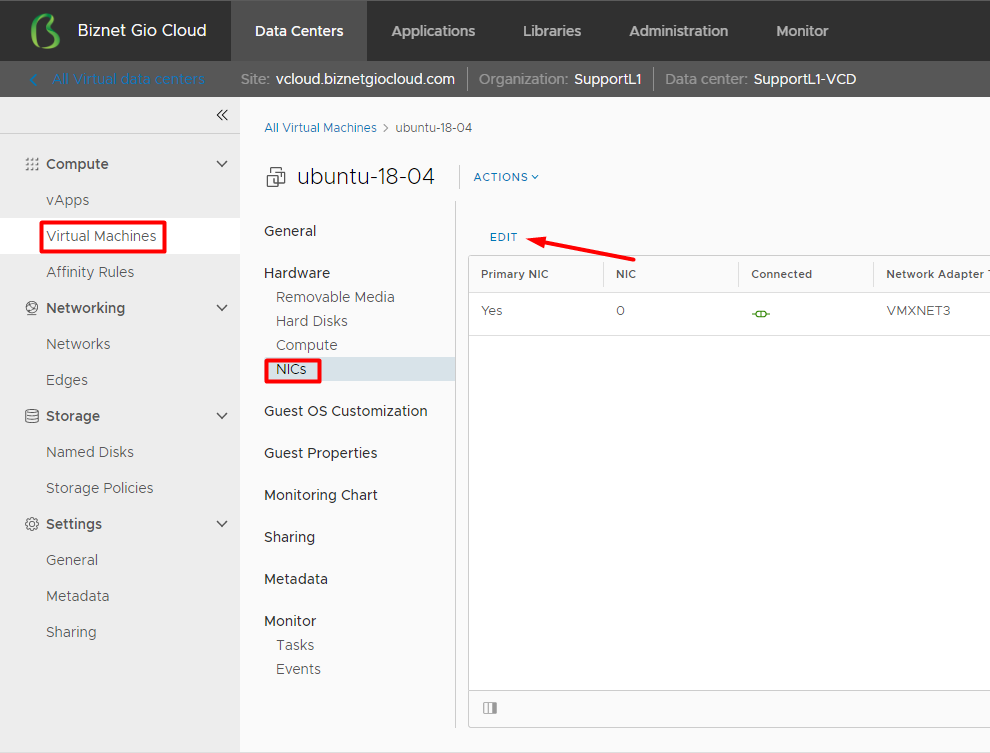
Task: Open Storage Policies in the sidebar
Action: 99,488
